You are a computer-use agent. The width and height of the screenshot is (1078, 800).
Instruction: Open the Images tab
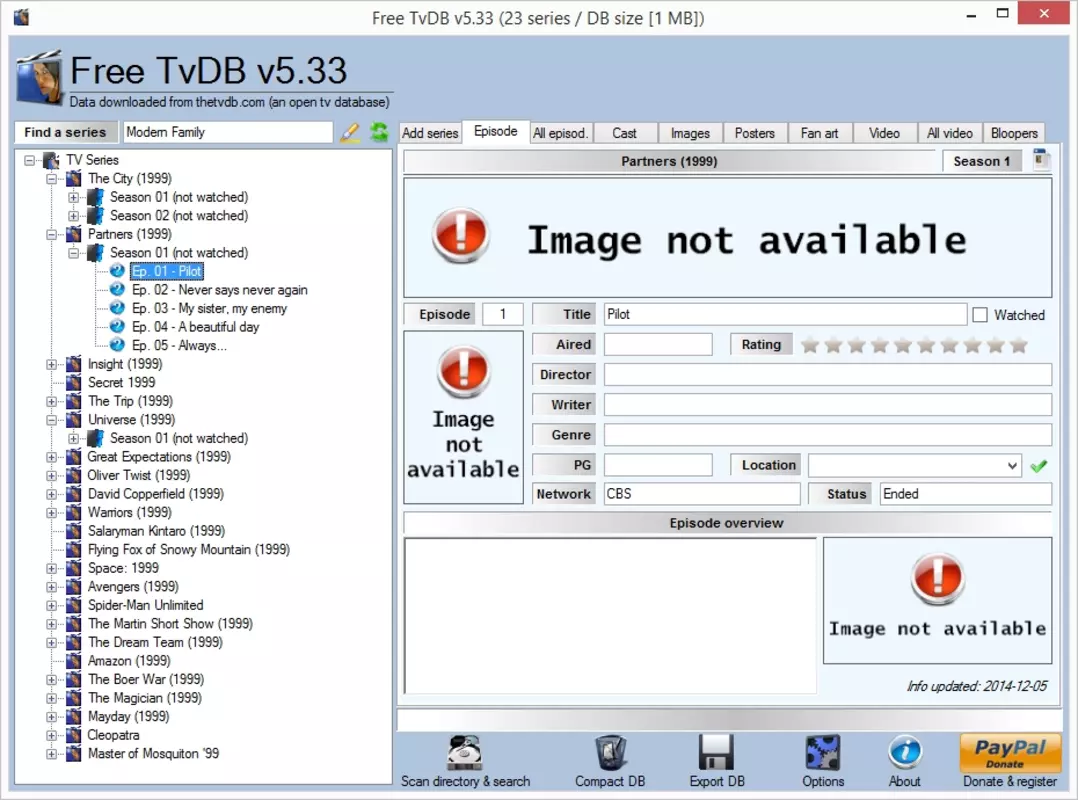[690, 133]
